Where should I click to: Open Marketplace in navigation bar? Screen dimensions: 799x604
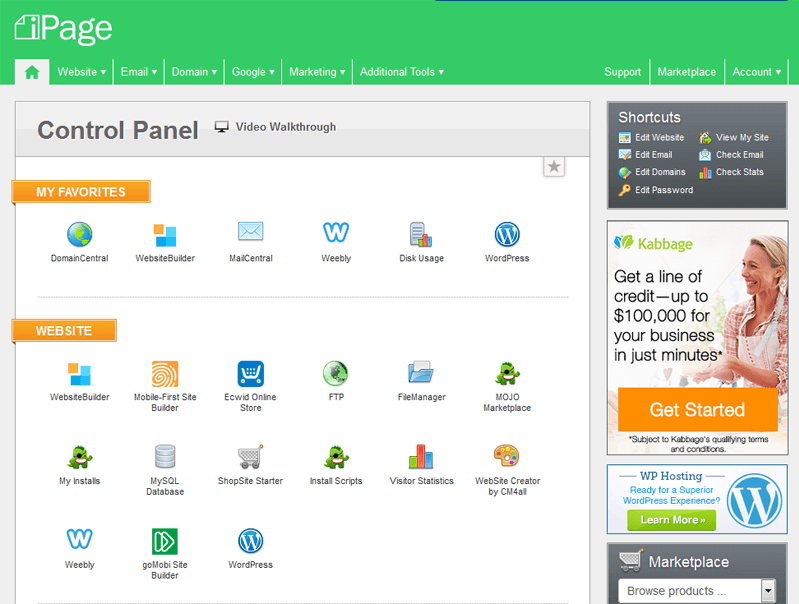(686, 72)
